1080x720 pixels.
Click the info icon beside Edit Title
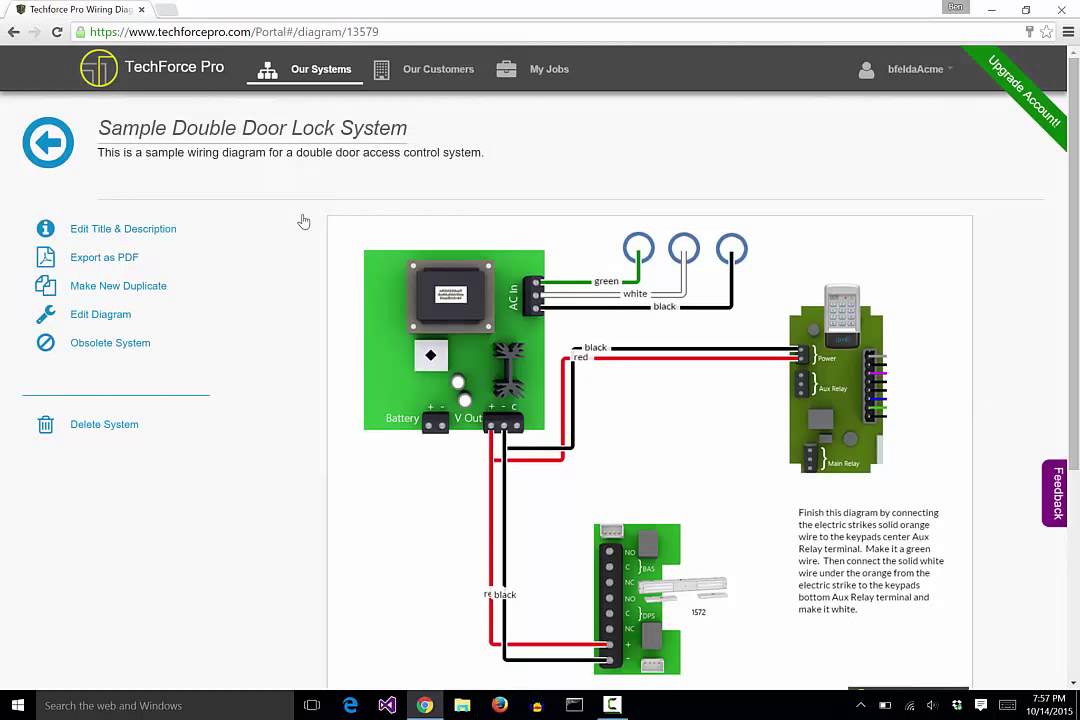coord(45,228)
